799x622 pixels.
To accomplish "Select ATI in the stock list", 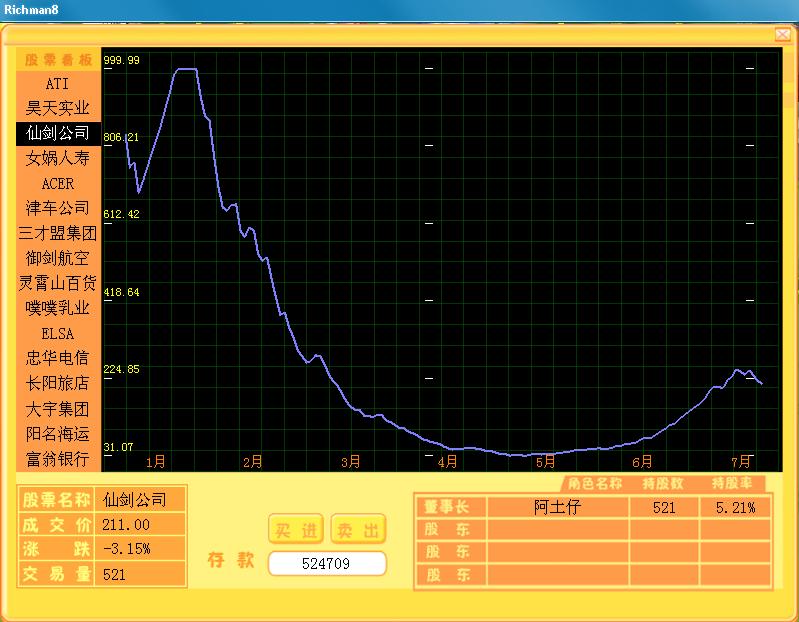I will [58, 84].
